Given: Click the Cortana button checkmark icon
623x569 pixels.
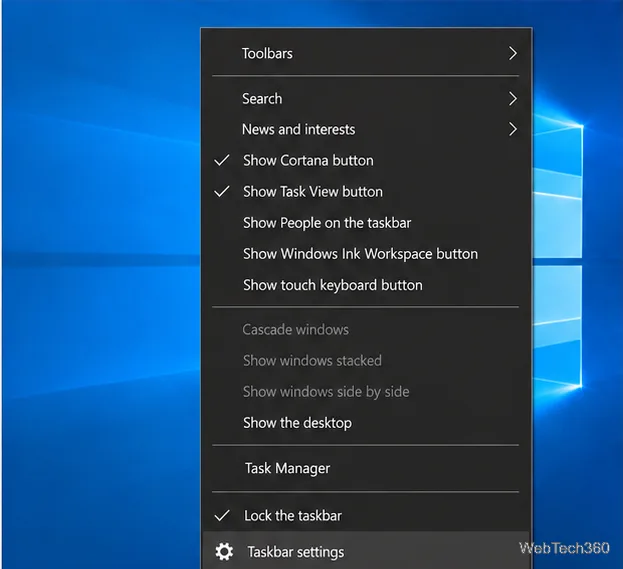Looking at the screenshot, I should [x=222, y=160].
